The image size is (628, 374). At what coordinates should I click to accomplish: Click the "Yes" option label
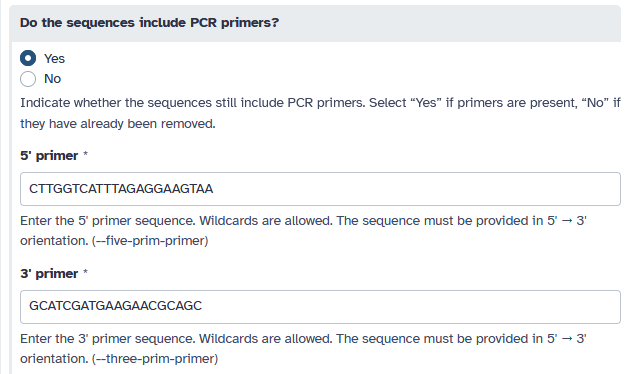click(54, 59)
